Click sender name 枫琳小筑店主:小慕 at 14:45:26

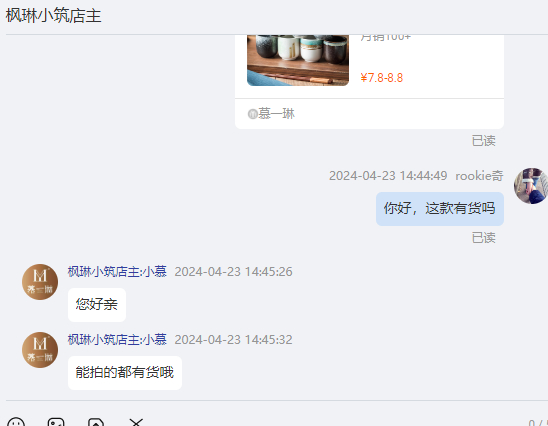pyautogui.click(x=117, y=272)
